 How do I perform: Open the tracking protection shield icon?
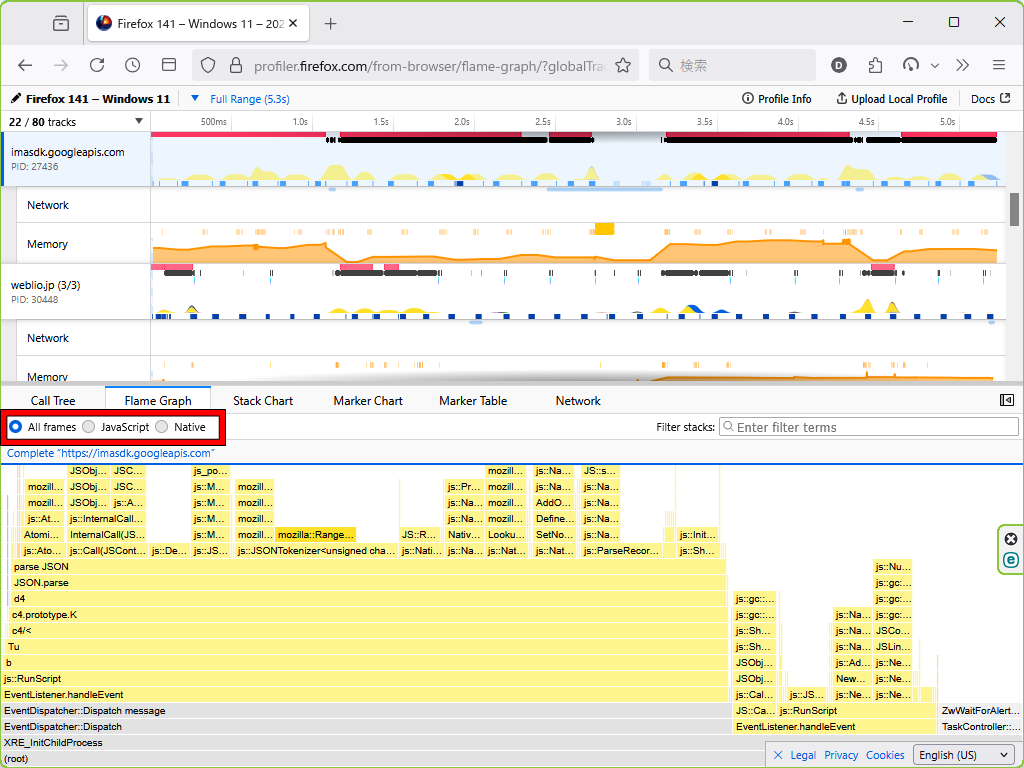click(208, 65)
